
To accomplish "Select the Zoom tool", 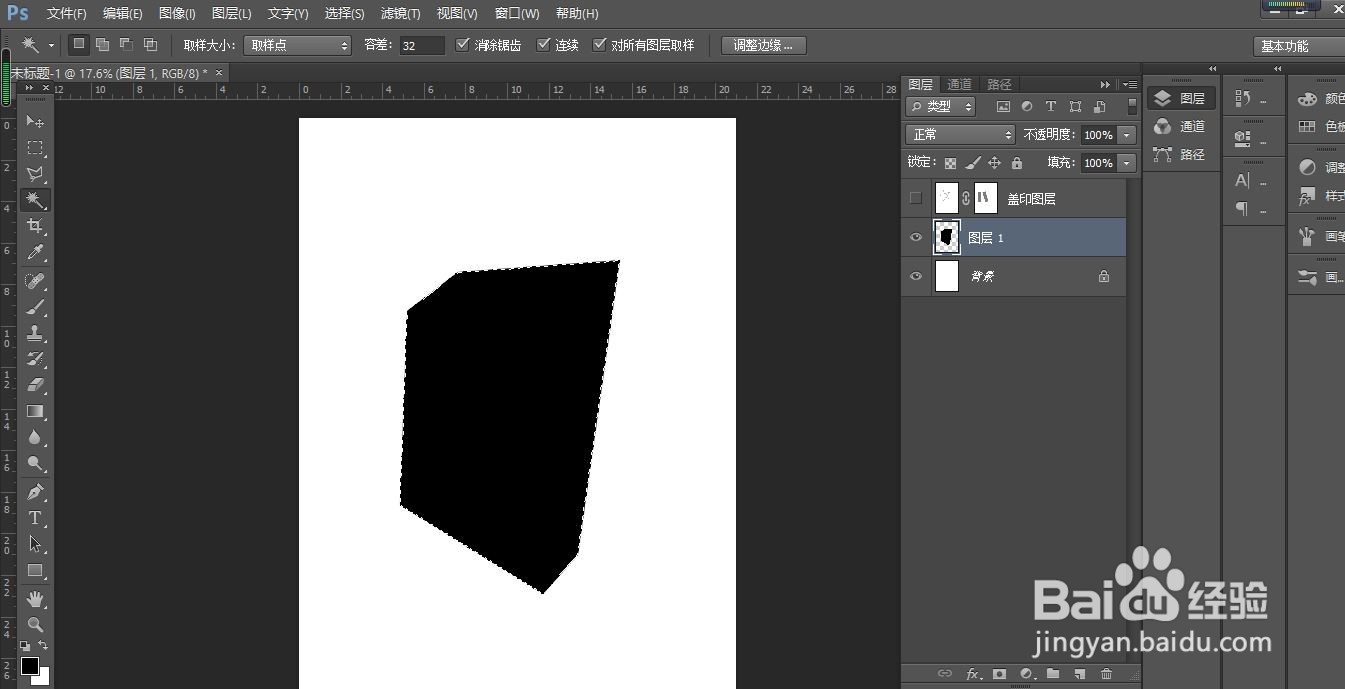I will 35,625.
